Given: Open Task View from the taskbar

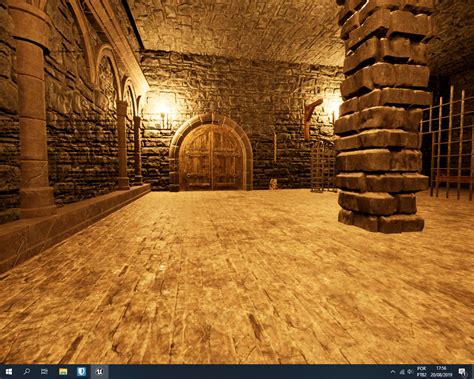Looking at the screenshot, I should (x=44, y=371).
